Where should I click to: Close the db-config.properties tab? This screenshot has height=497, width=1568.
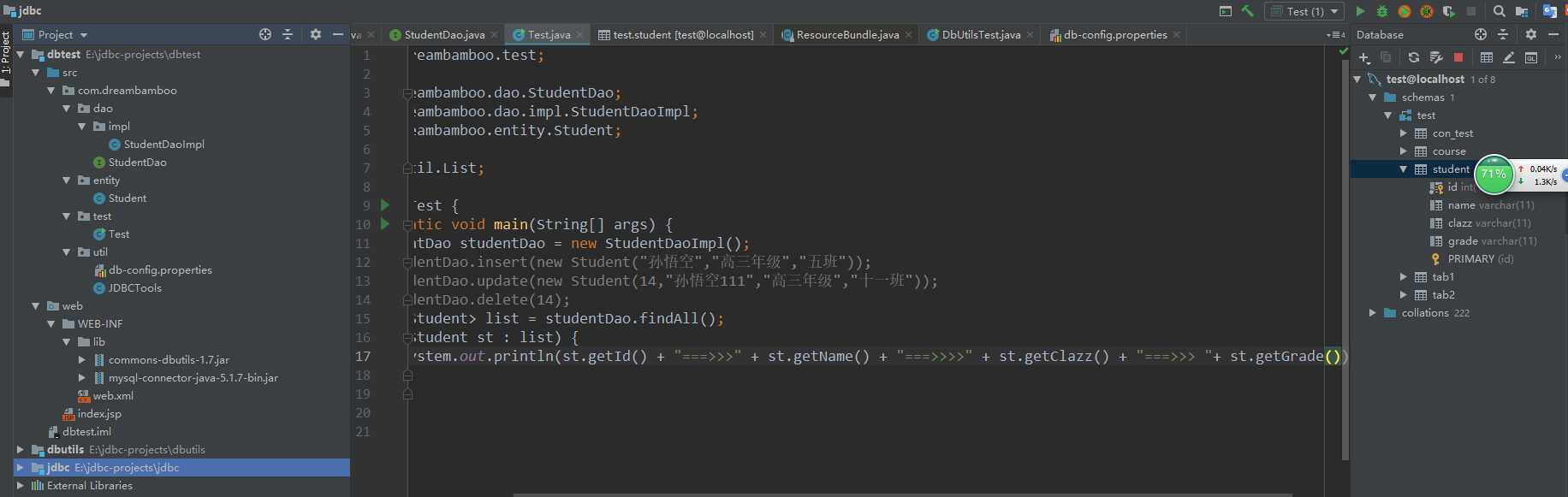(x=1177, y=35)
